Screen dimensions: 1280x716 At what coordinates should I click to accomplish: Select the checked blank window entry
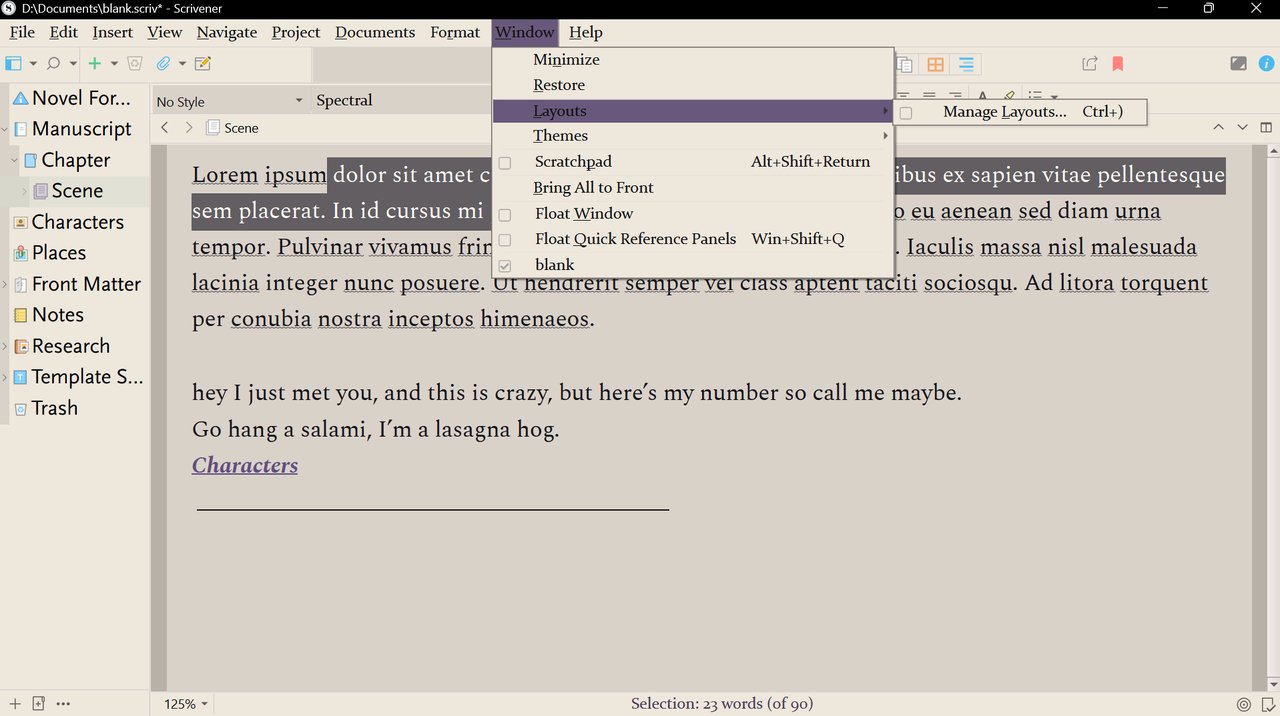692,265
